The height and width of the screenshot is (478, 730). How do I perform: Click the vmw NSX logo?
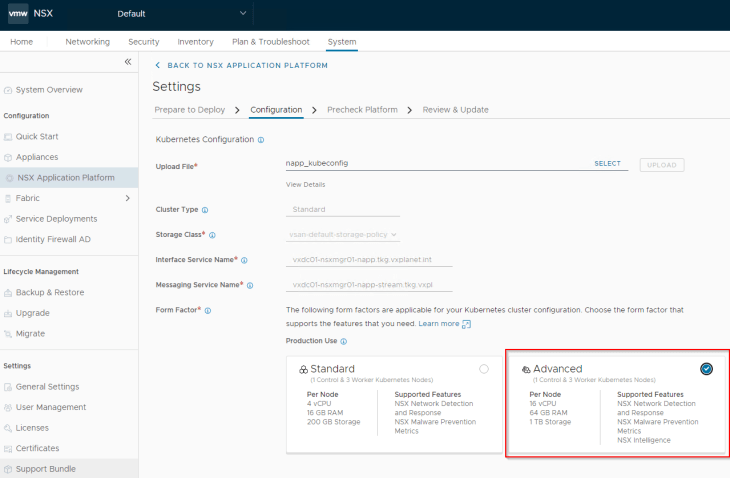point(18,13)
